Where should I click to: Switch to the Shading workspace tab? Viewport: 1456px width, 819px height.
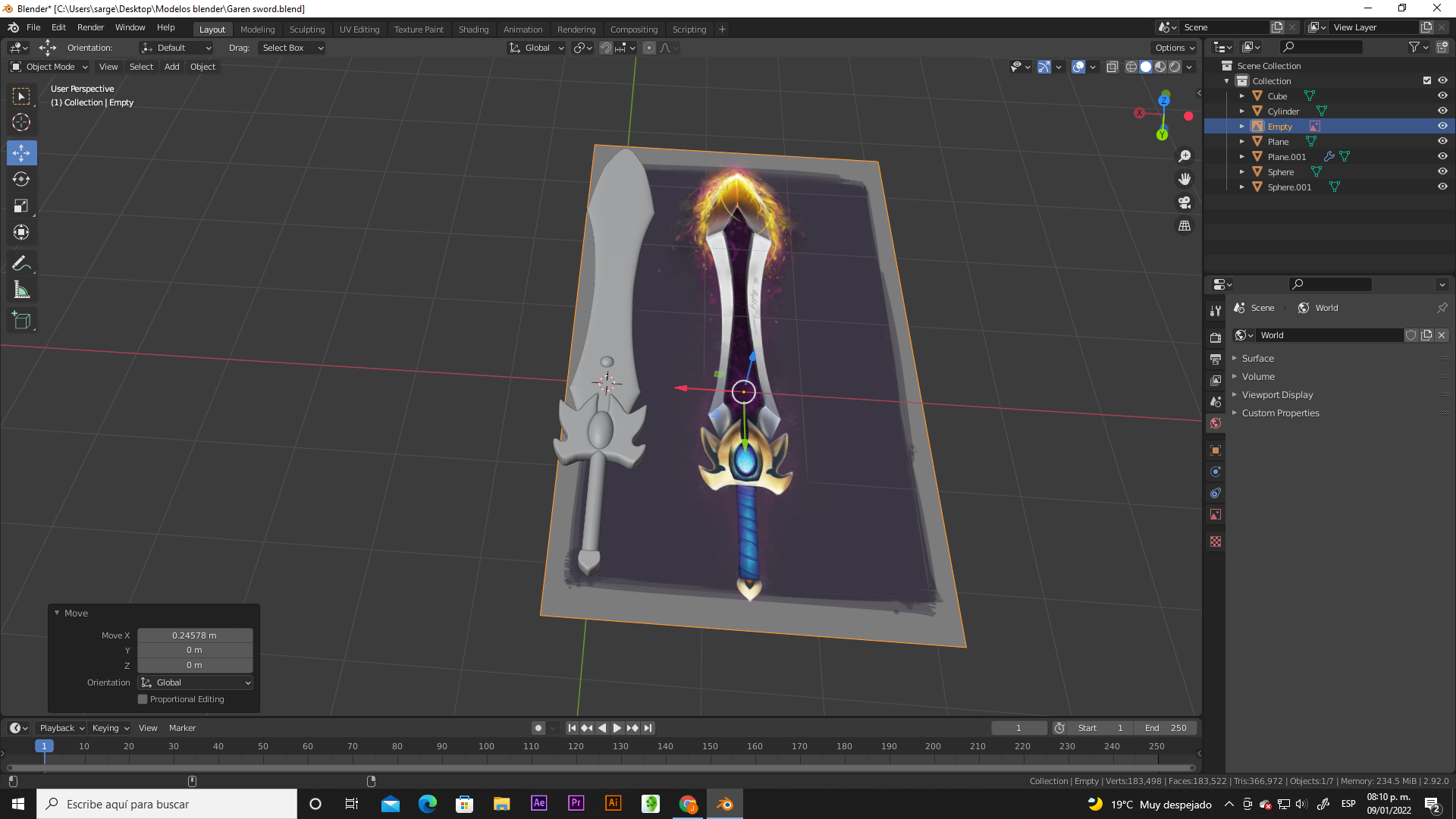pos(473,30)
